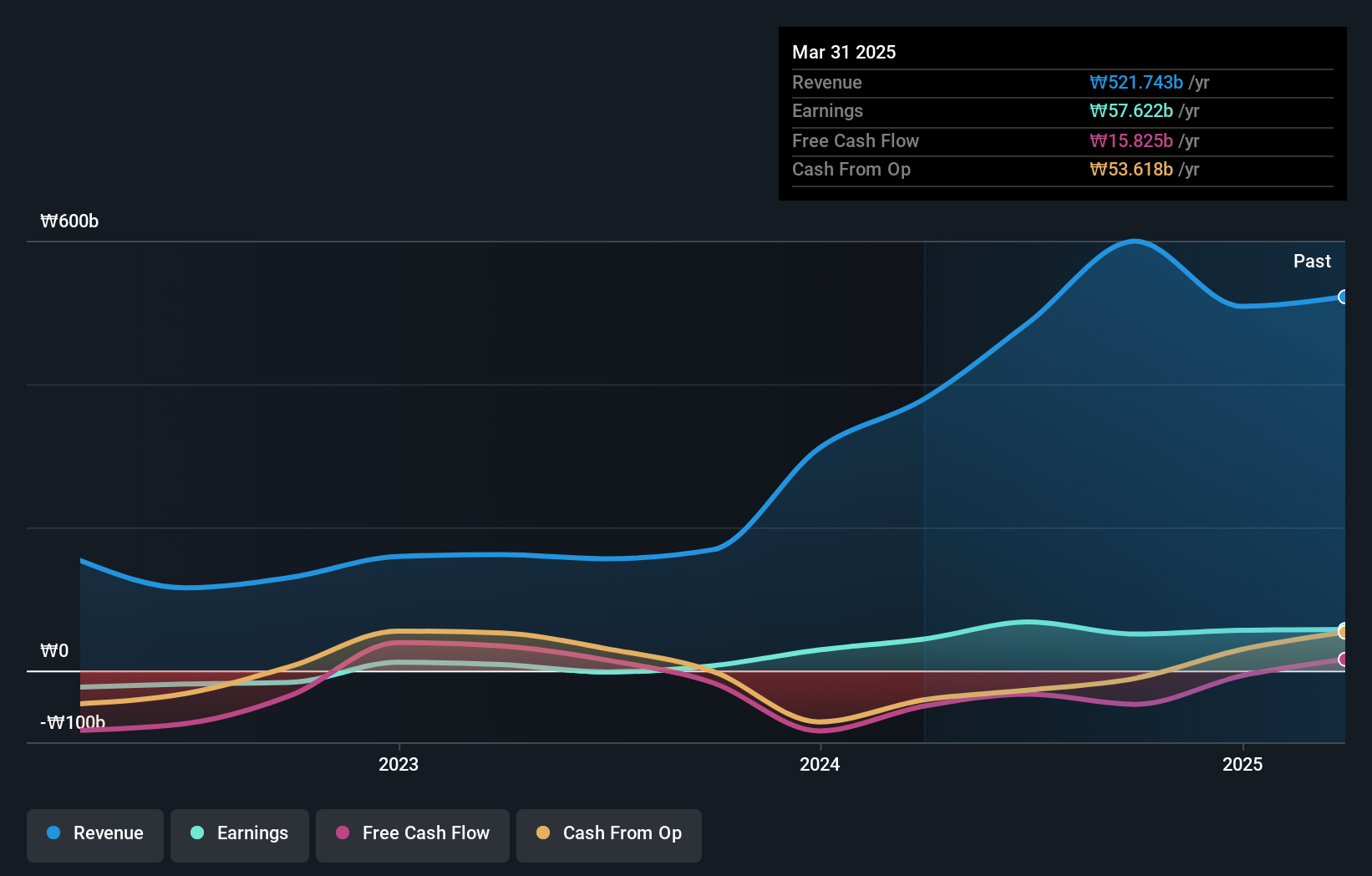Screen dimensions: 1372x876
Task: Click the ₩57.622b earnings value
Action: click(x=1131, y=110)
